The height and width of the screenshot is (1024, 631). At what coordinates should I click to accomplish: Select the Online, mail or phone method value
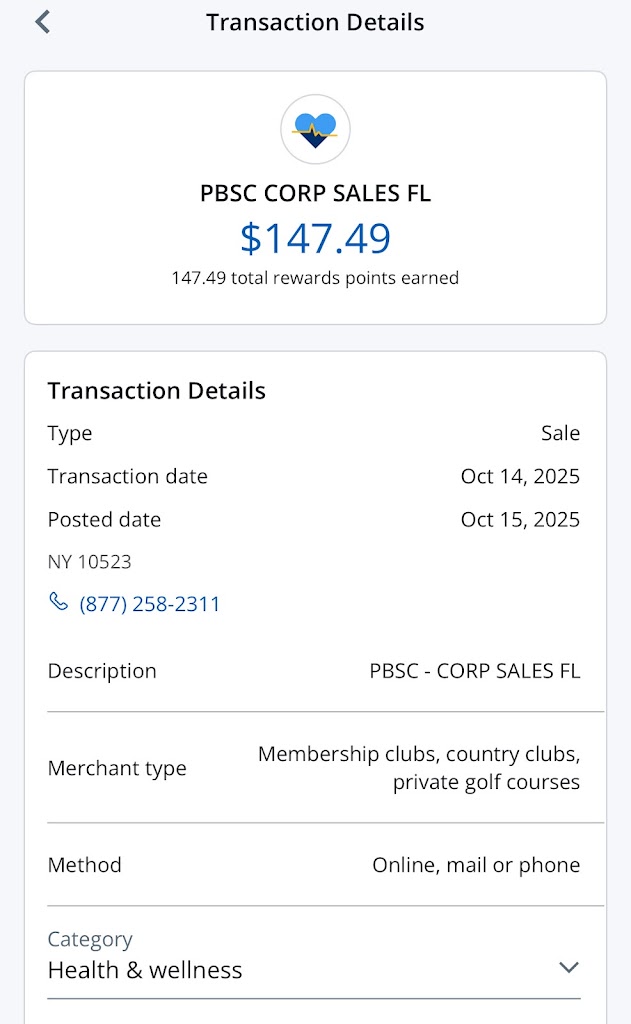[x=476, y=865]
